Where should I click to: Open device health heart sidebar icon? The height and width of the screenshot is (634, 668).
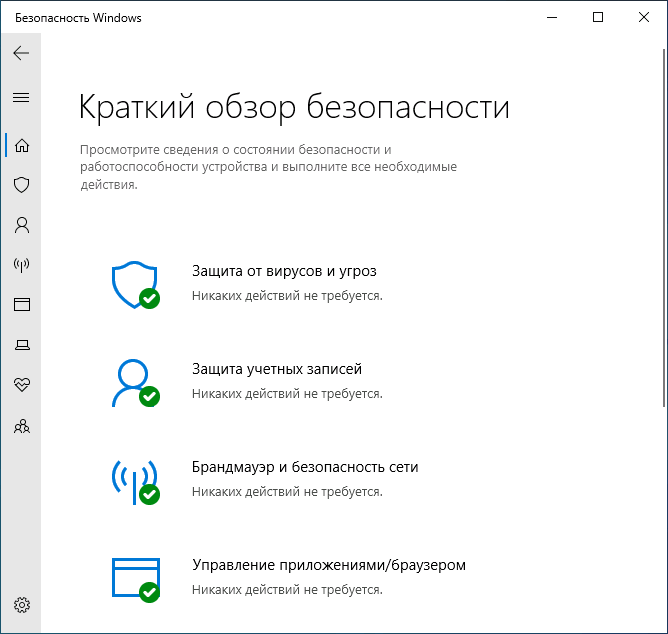pyautogui.click(x=22, y=385)
